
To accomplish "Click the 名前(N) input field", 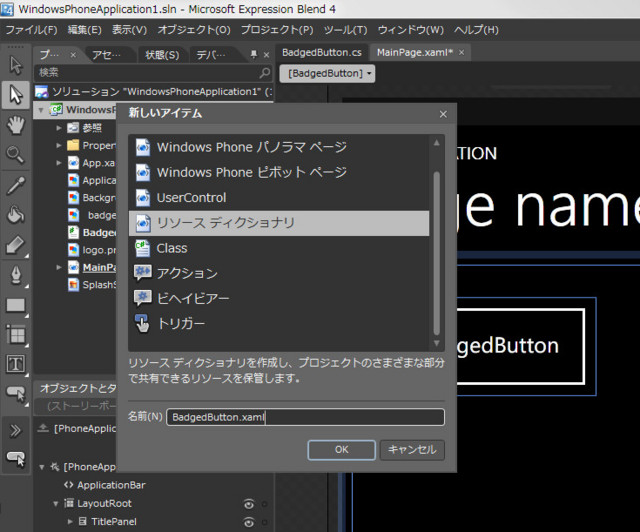I will tap(305, 417).
